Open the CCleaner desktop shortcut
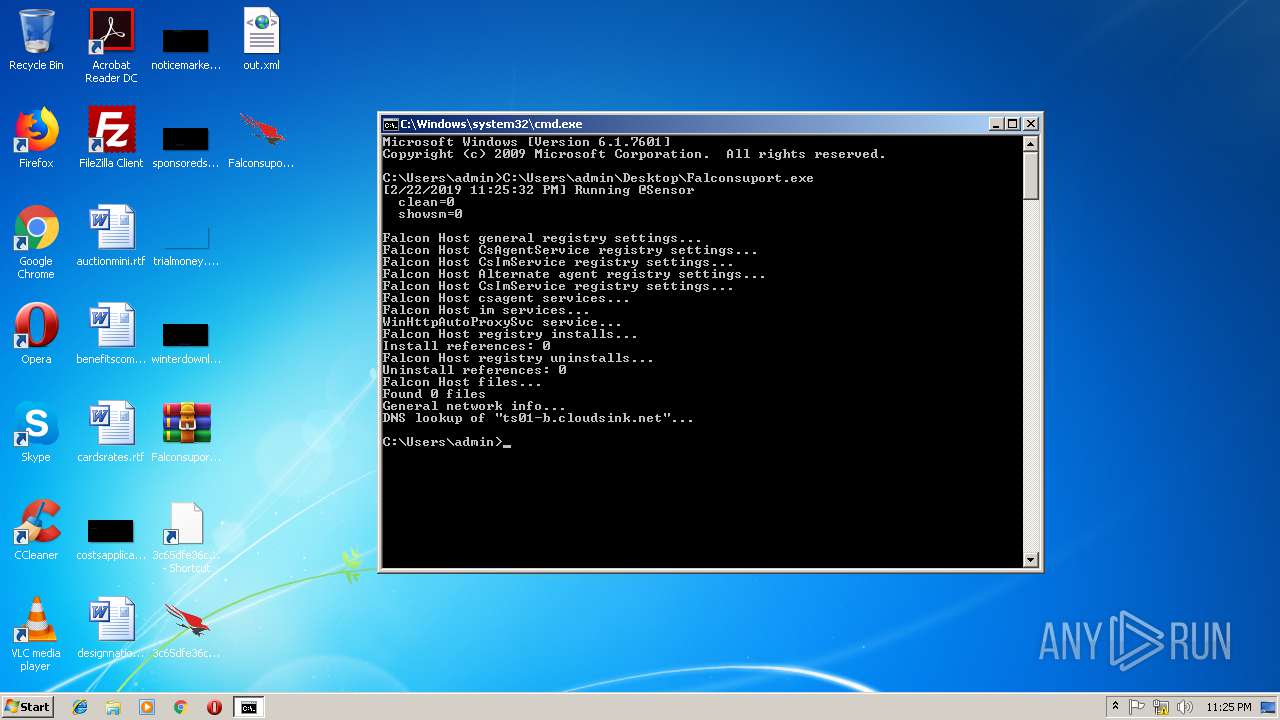 click(x=36, y=530)
